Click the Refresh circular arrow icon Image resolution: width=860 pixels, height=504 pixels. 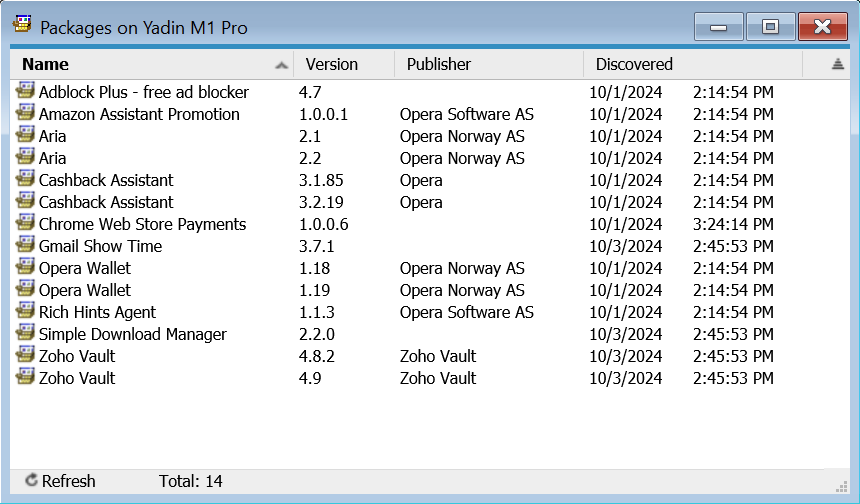[x=31, y=480]
